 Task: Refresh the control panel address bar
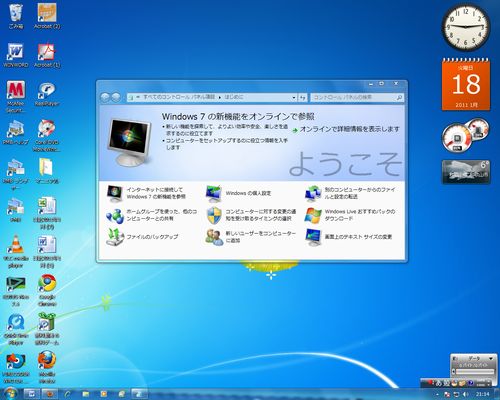point(302,98)
